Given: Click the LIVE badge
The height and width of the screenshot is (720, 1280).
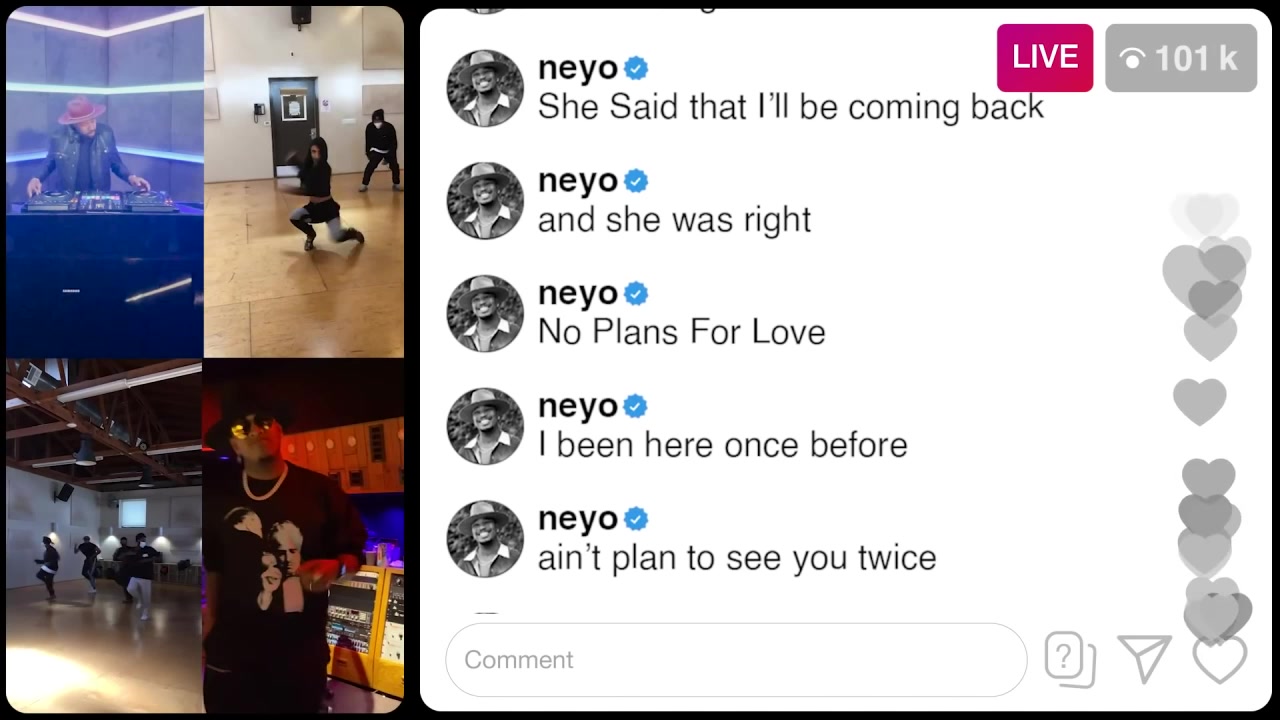Looking at the screenshot, I should (x=1045, y=58).
